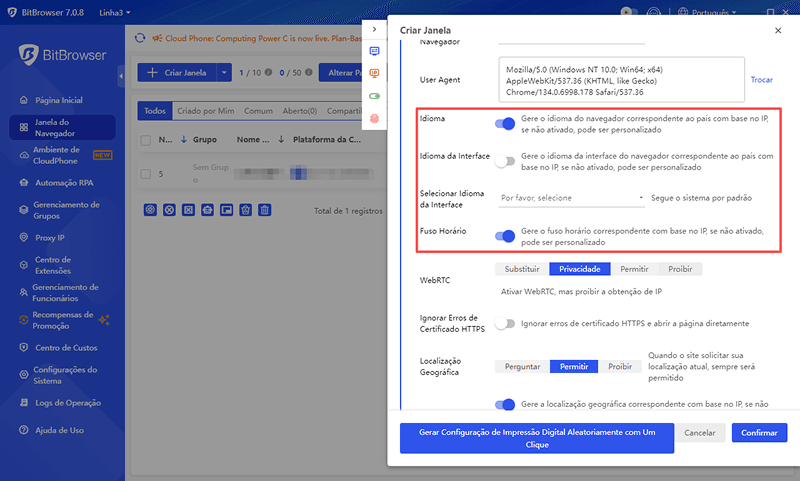The image size is (800, 481).
Task: Click the Logs de Operação document icon
Action: (23, 402)
